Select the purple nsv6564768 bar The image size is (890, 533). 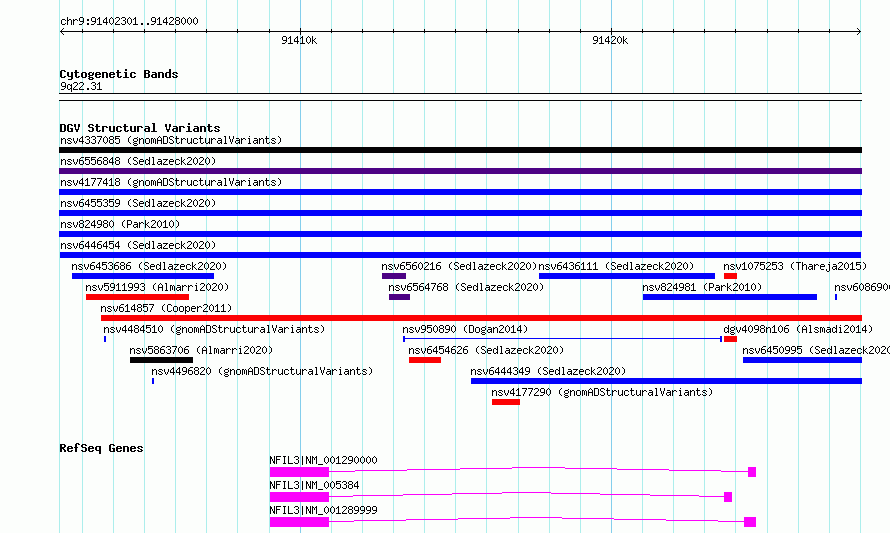click(400, 297)
